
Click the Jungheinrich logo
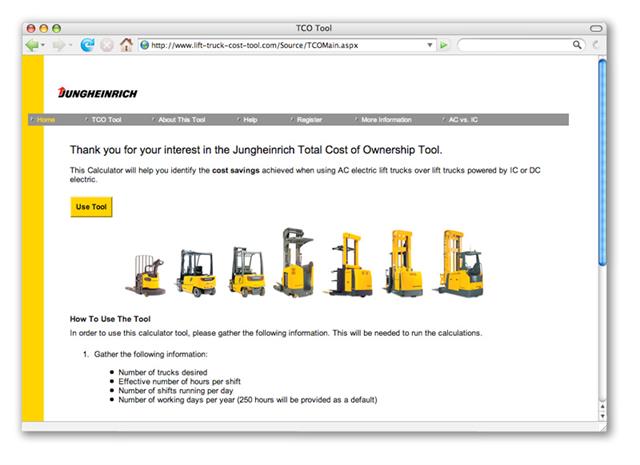pyautogui.click(x=97, y=93)
